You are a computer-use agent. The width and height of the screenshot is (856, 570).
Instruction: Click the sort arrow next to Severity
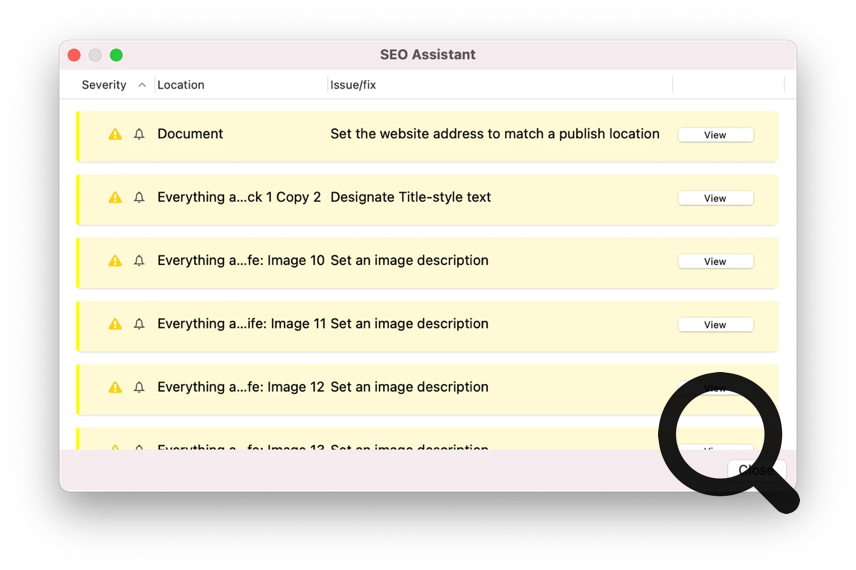pyautogui.click(x=142, y=85)
